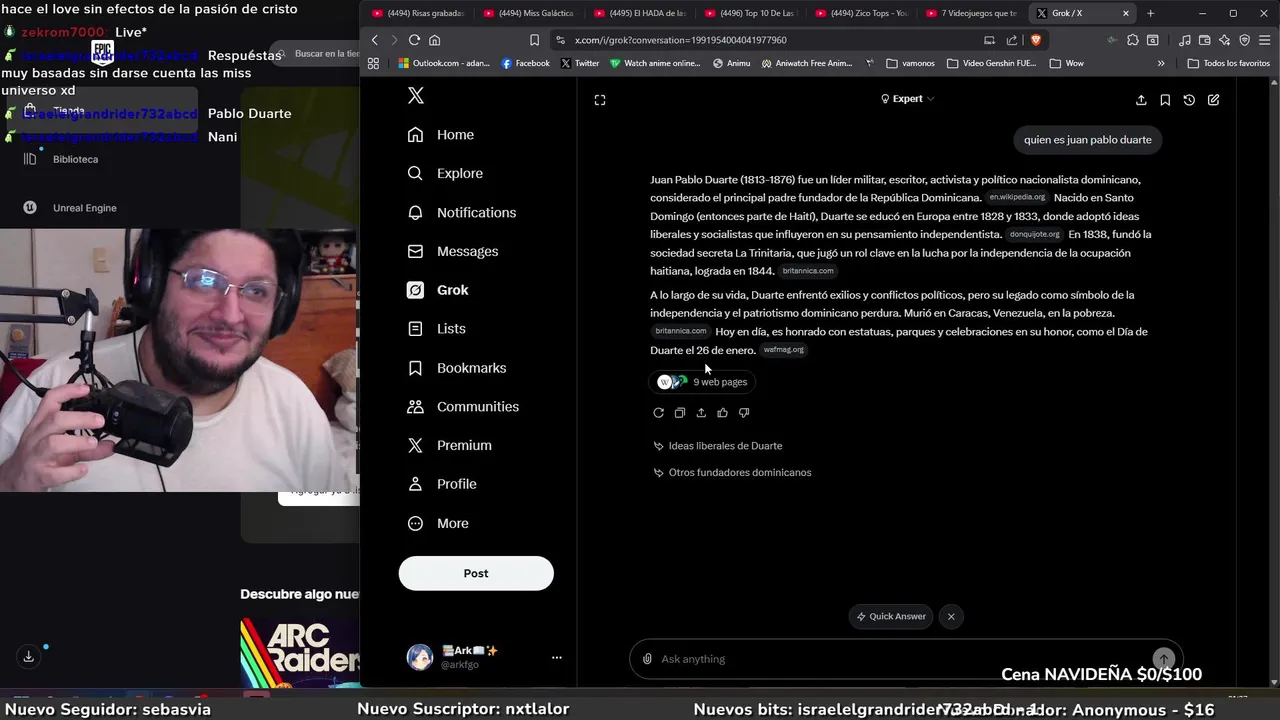Viewport: 1280px width, 720px height.
Task: Open Lists in the X sidebar
Action: point(437,328)
